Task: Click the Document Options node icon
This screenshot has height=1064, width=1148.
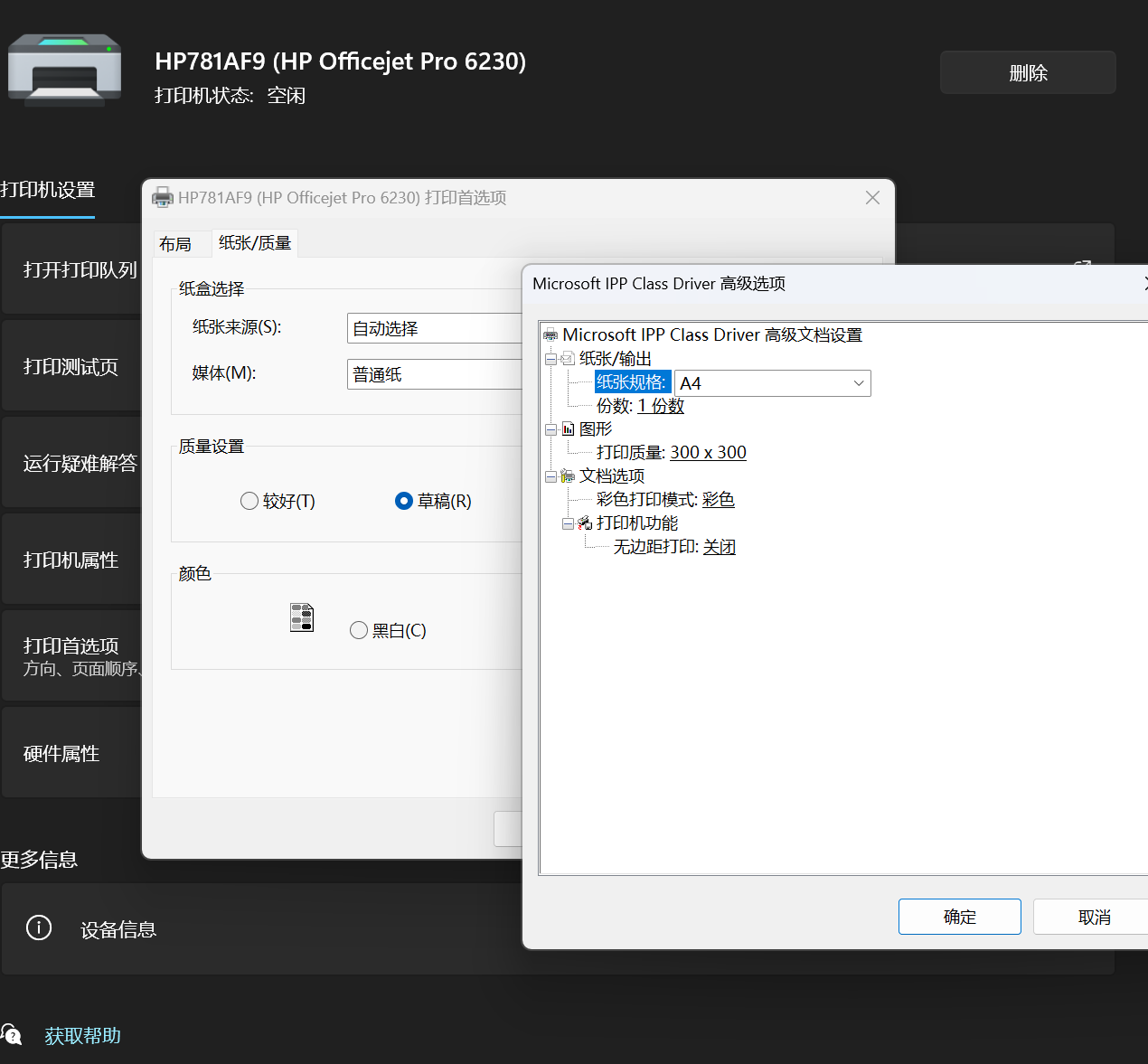Action: coord(568,476)
